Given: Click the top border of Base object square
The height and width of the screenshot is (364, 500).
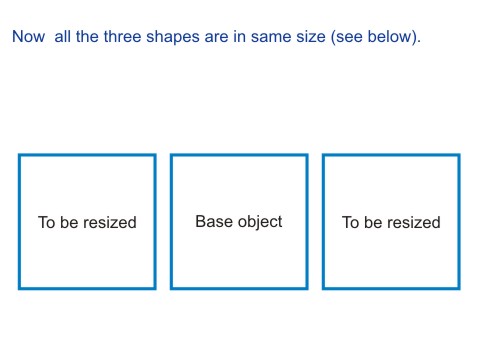Looking at the screenshot, I should (239, 155).
